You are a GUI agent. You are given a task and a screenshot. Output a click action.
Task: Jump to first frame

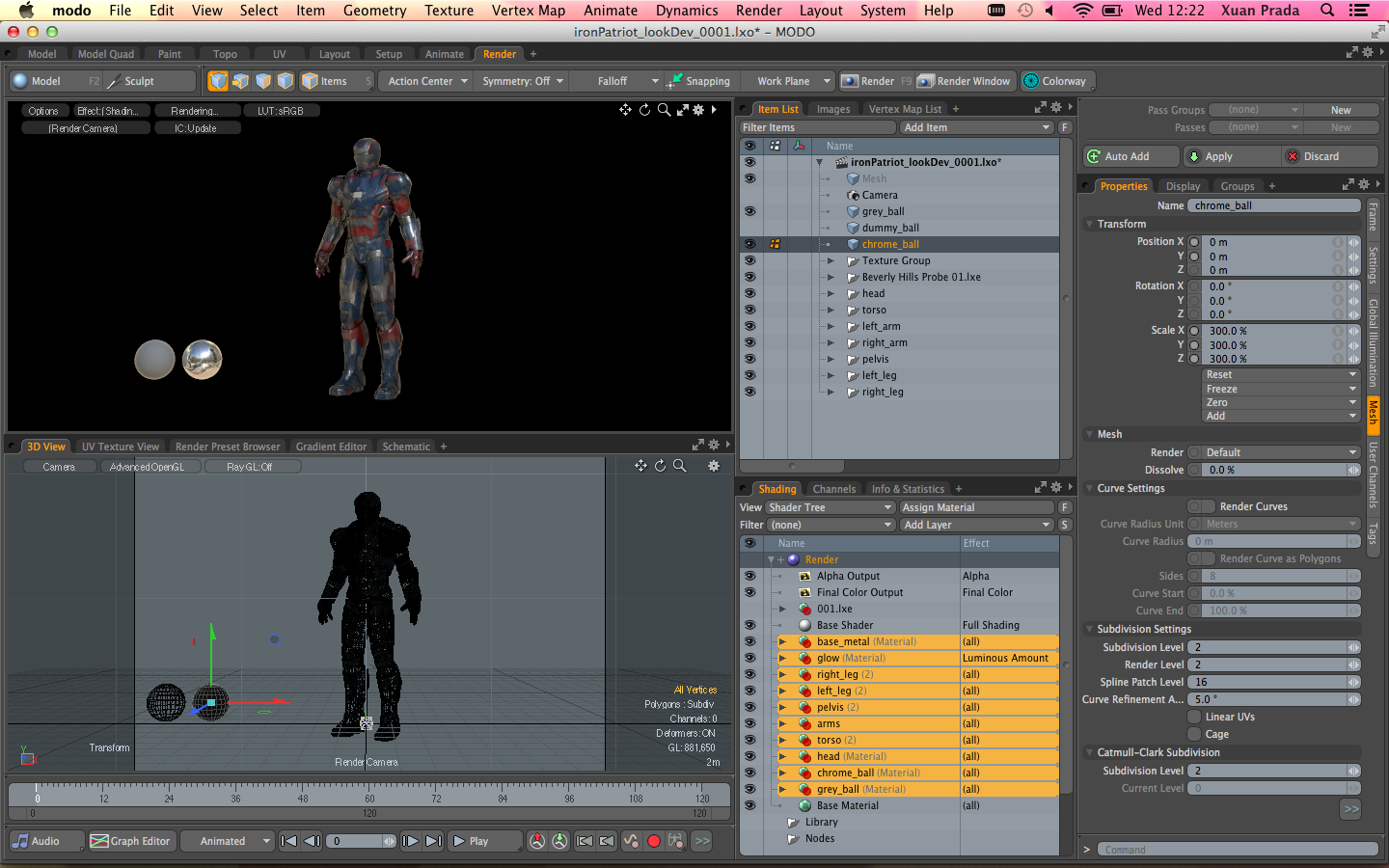(288, 841)
